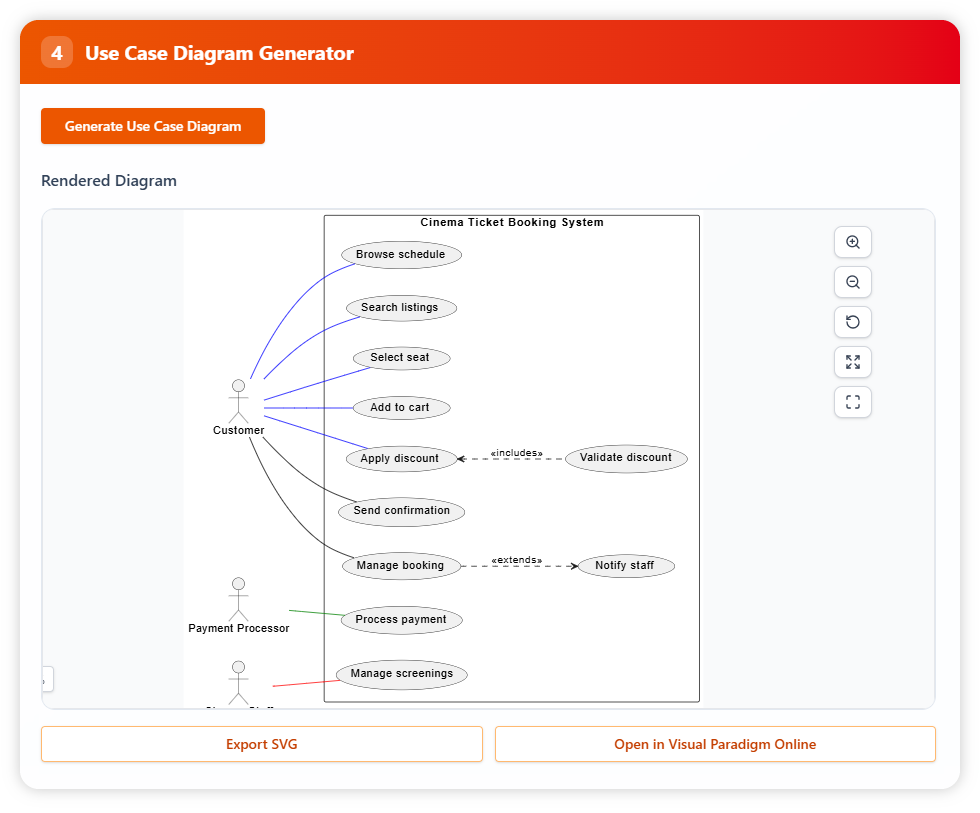Screen dimensions: 980x813
Task: Select the «extends» relationship label
Action: click(x=517, y=560)
